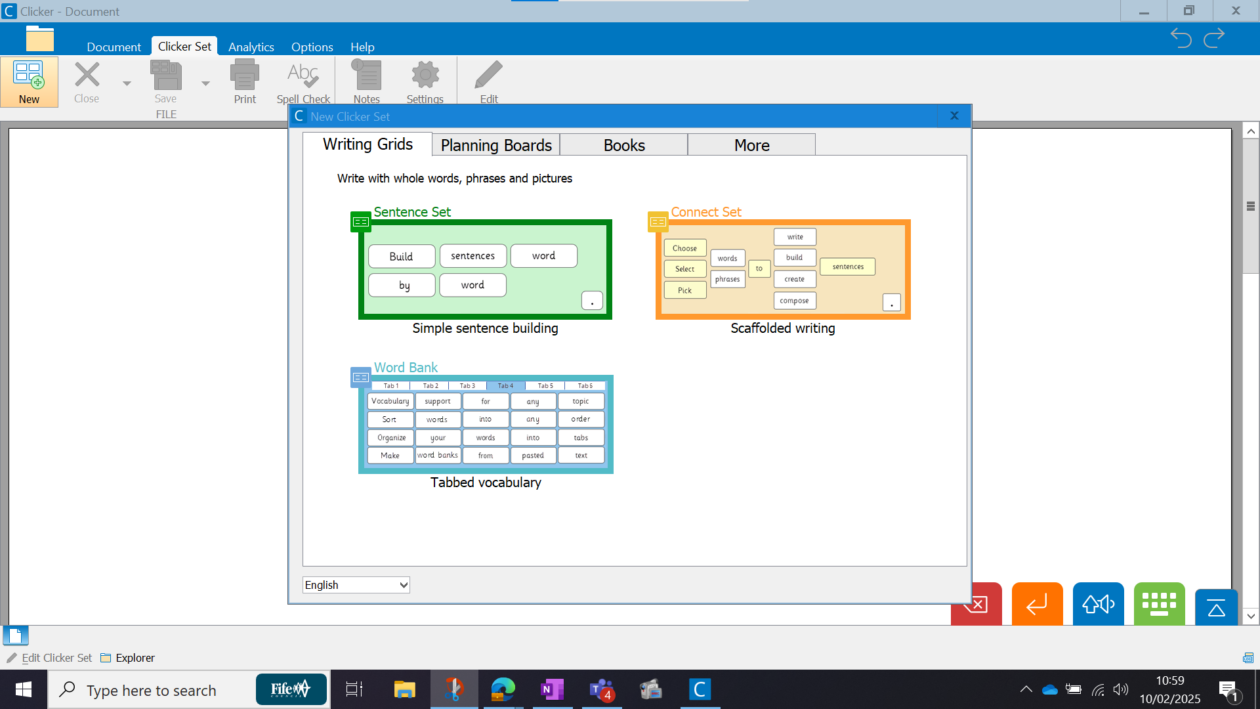Click the Redo arrow in title bar

pos(1214,38)
